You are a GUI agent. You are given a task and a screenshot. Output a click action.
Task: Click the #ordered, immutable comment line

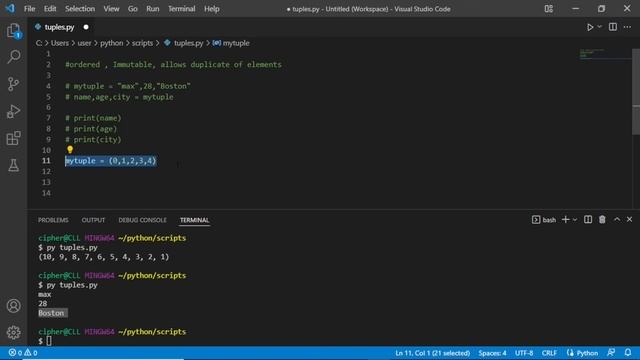point(173,64)
